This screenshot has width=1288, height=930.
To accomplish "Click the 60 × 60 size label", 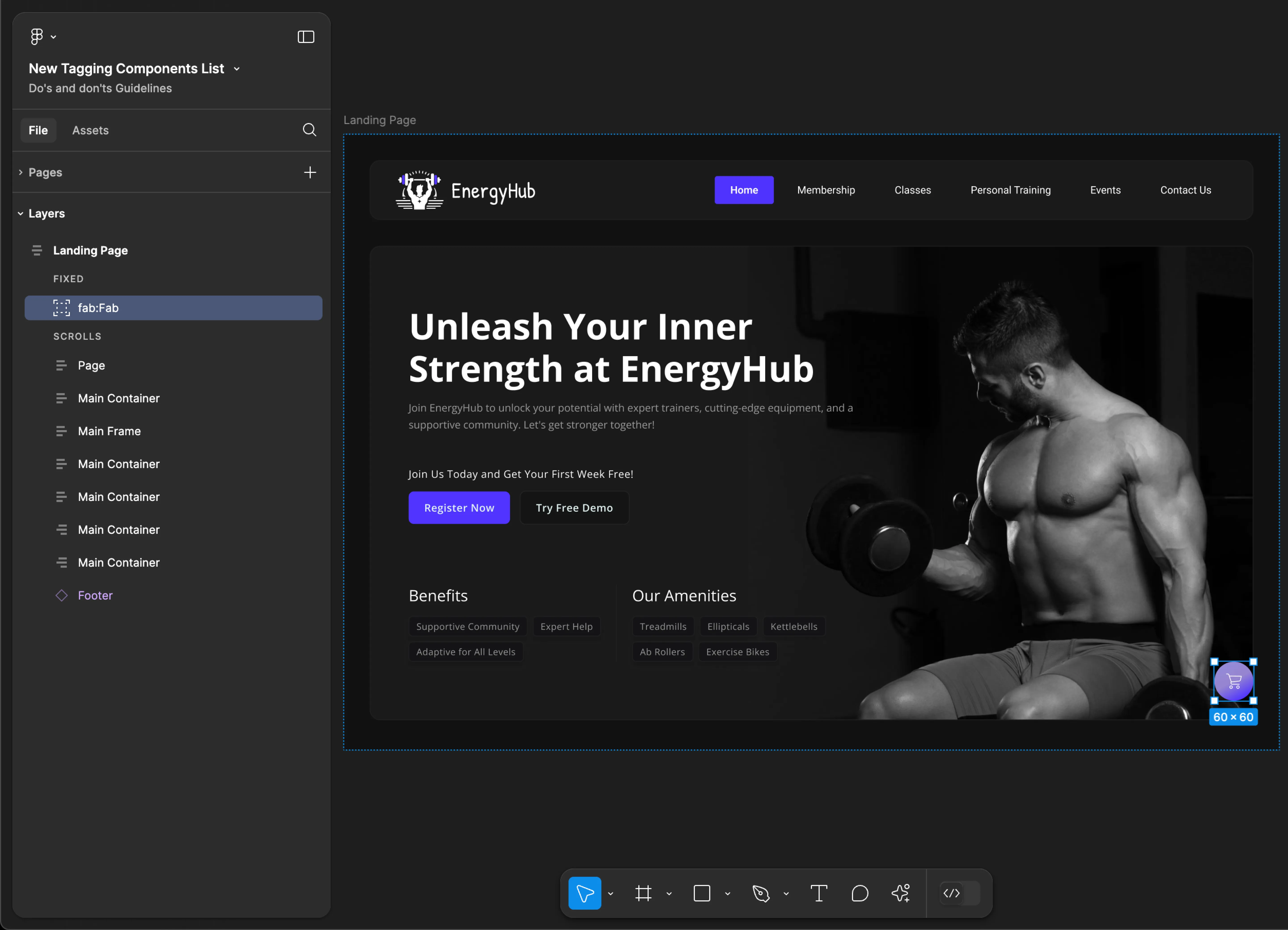I will pos(1233,717).
